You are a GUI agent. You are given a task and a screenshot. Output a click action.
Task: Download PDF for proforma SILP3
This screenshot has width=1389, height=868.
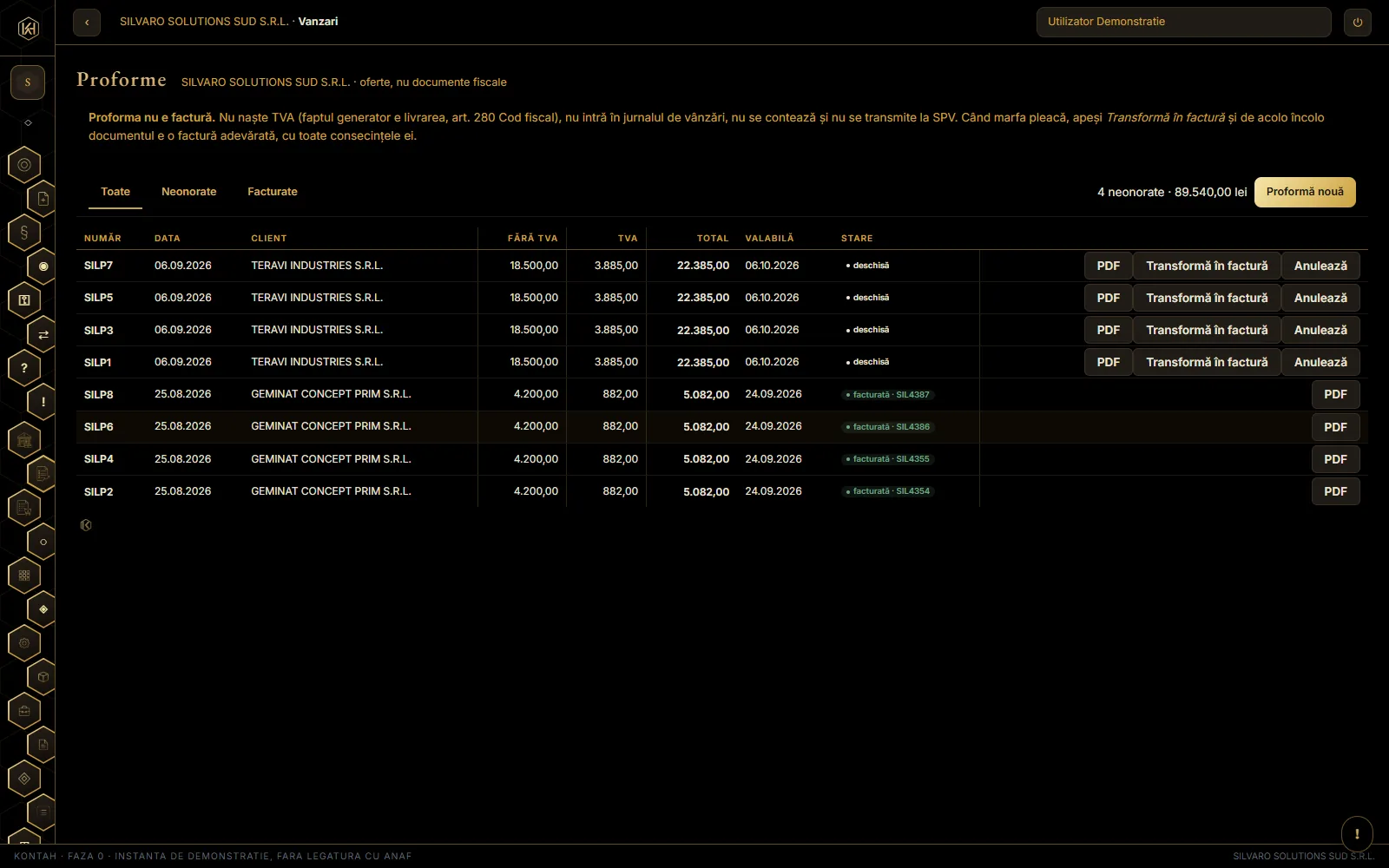click(x=1108, y=330)
